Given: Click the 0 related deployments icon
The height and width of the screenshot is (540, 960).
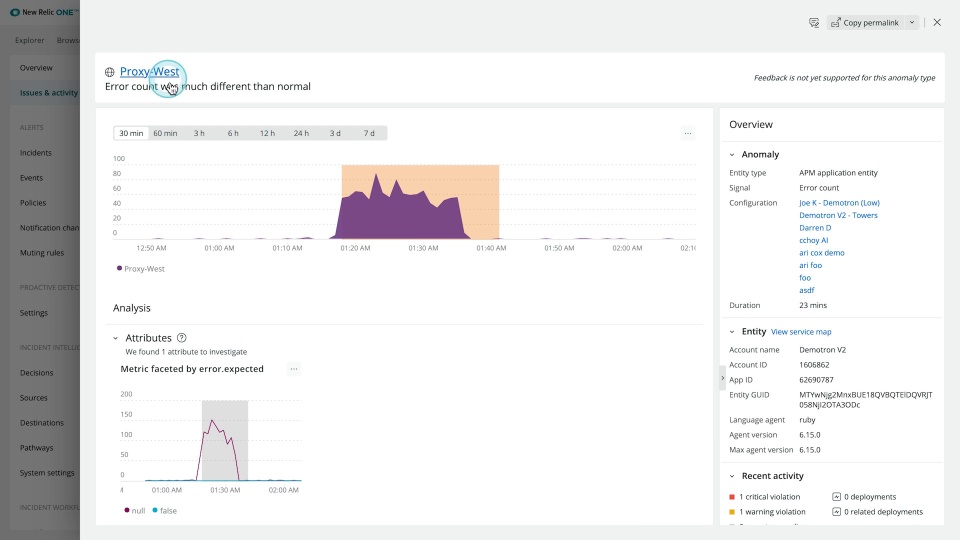Looking at the screenshot, I should pyautogui.click(x=836, y=512).
